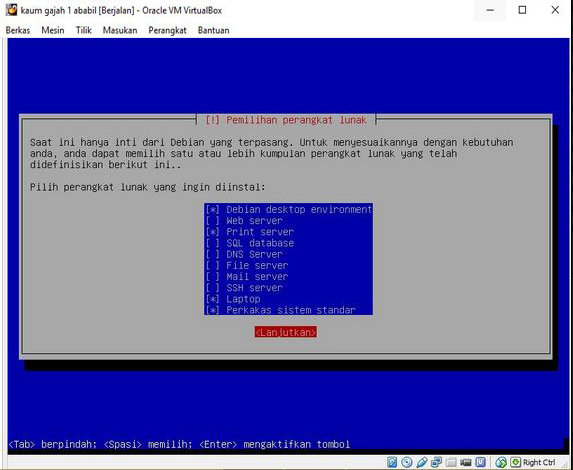
Task: Click the purple U features status icon
Action: (x=481, y=462)
